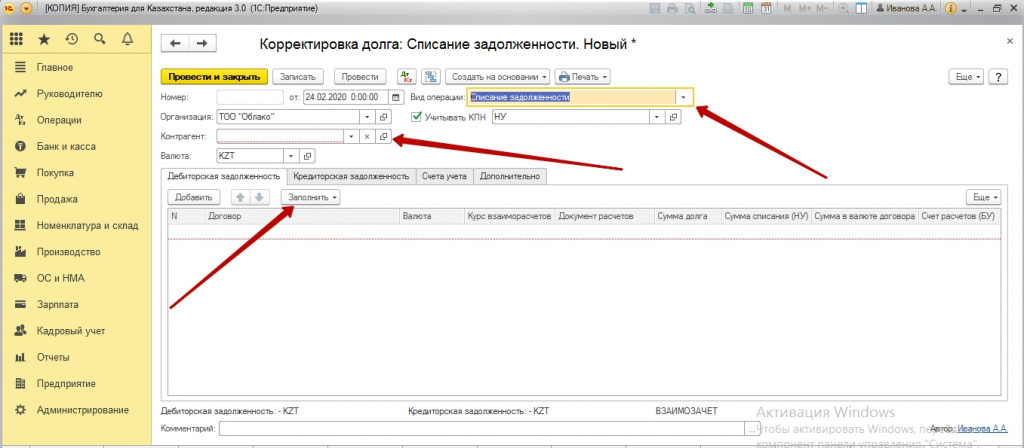Screen dimensions: 1024x448
Task: Expand Валюта dropdown arrow
Action: point(291,157)
